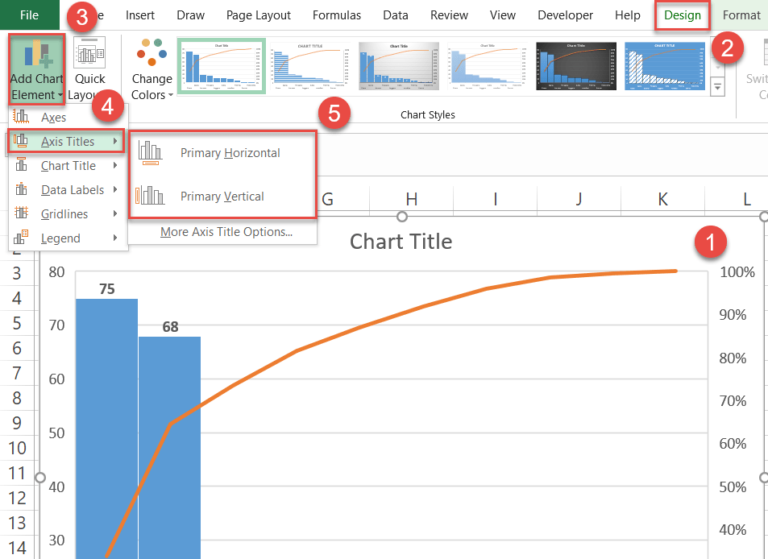The height and width of the screenshot is (559, 768).
Task: Click the left-middle chart resize handle
Action: pos(40,477)
